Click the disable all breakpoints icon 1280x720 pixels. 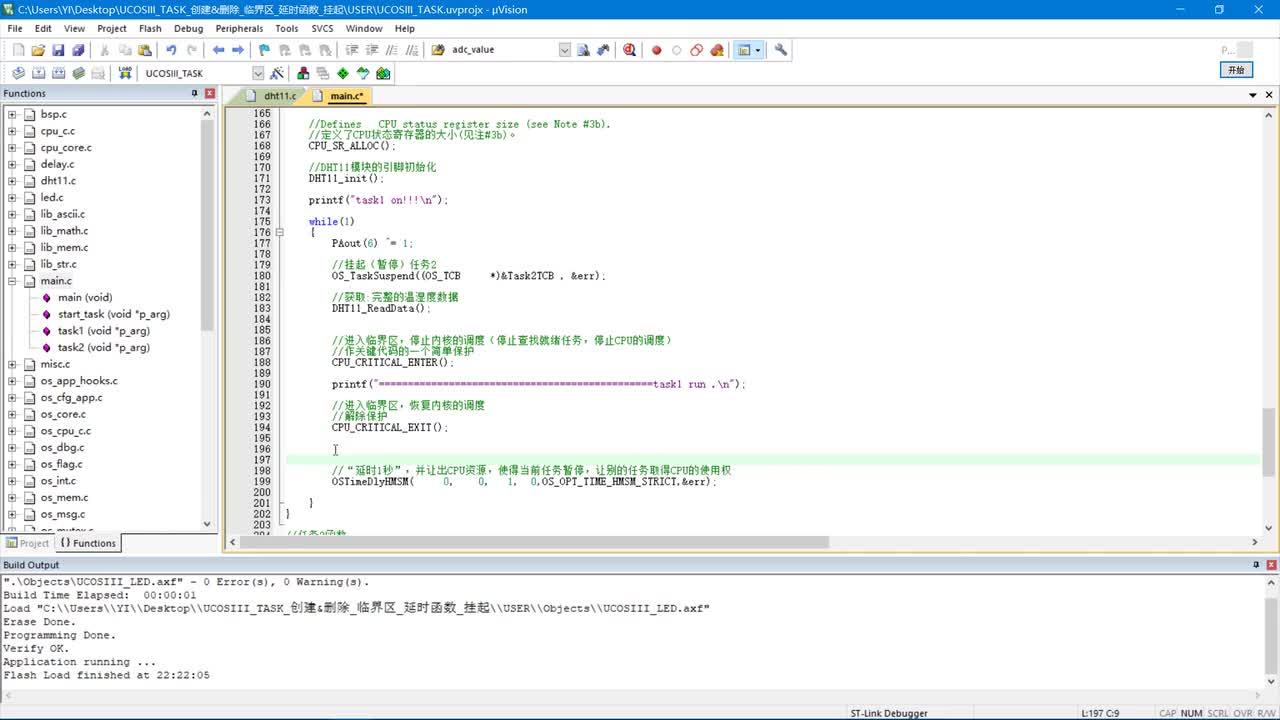697,50
